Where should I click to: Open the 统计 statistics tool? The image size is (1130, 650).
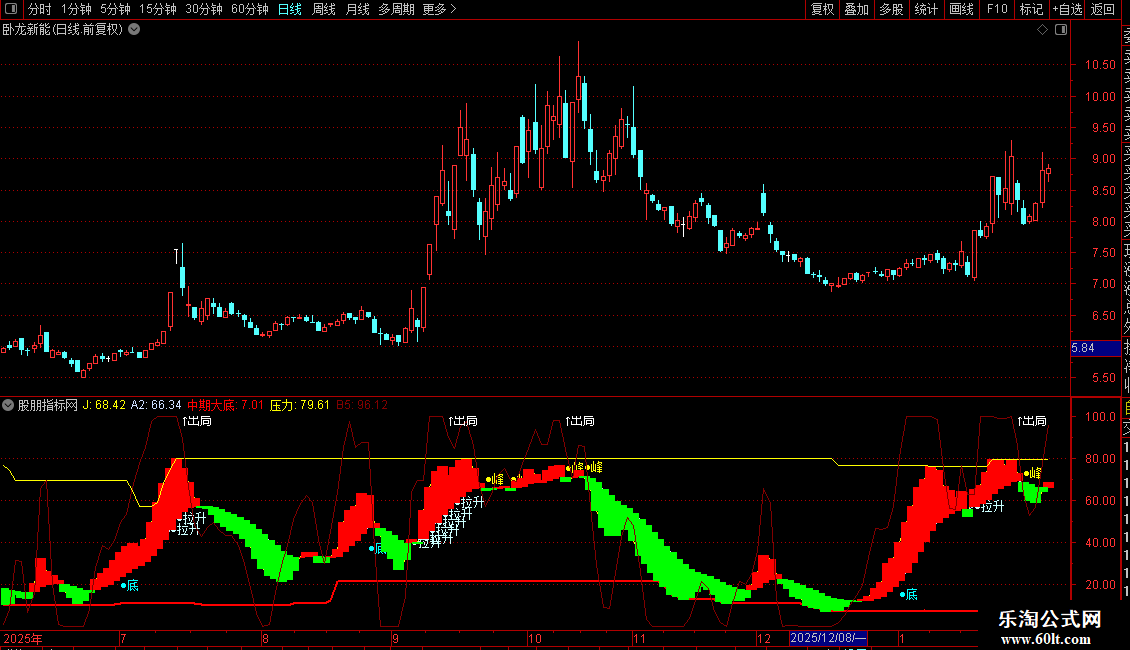pyautogui.click(x=926, y=9)
